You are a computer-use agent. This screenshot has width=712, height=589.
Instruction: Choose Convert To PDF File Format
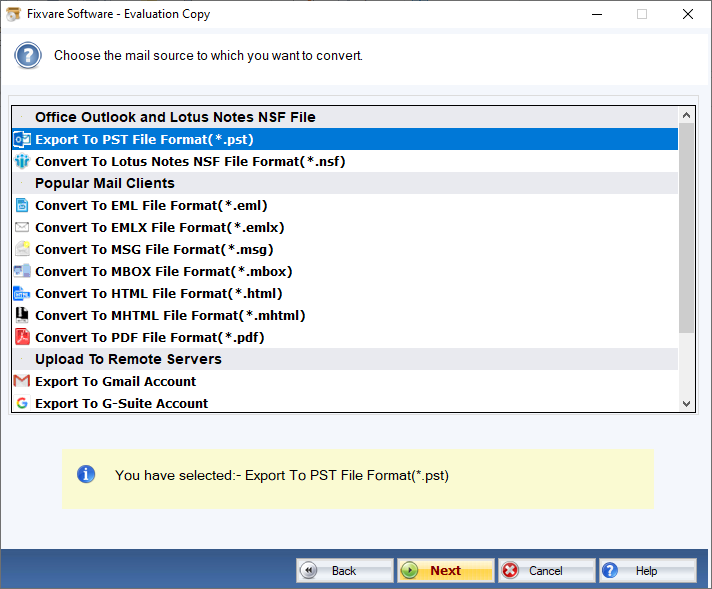click(345, 337)
